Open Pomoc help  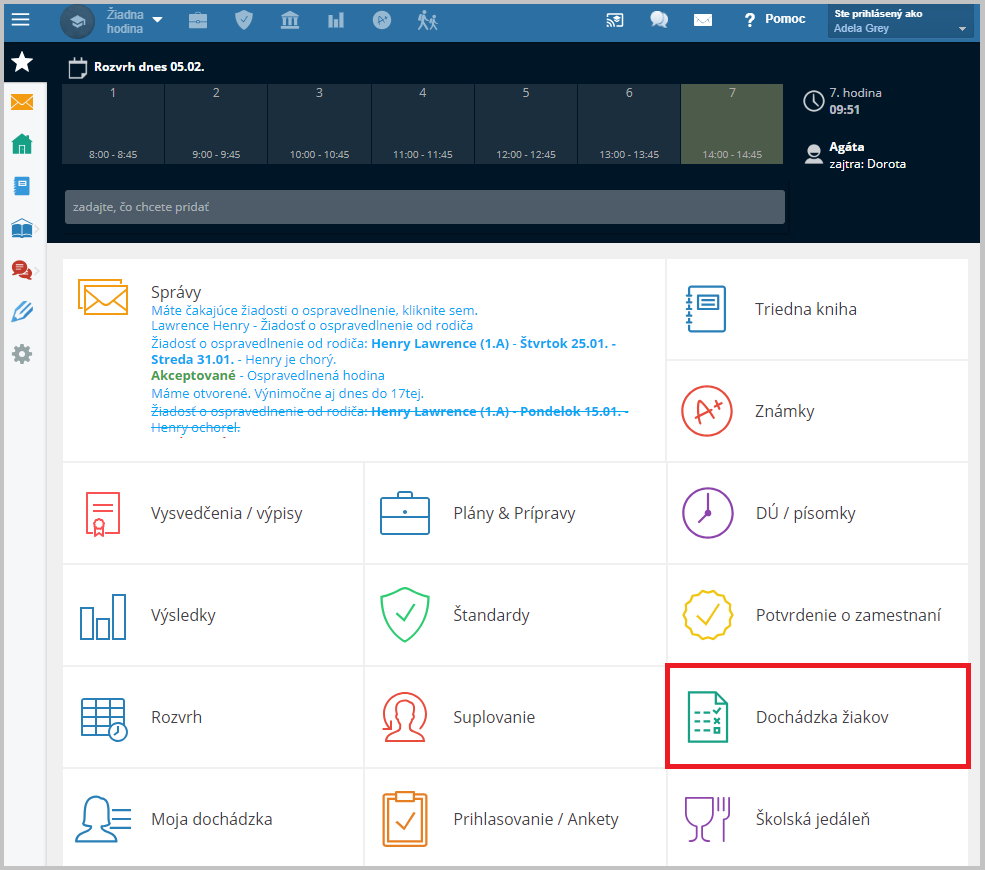(775, 19)
